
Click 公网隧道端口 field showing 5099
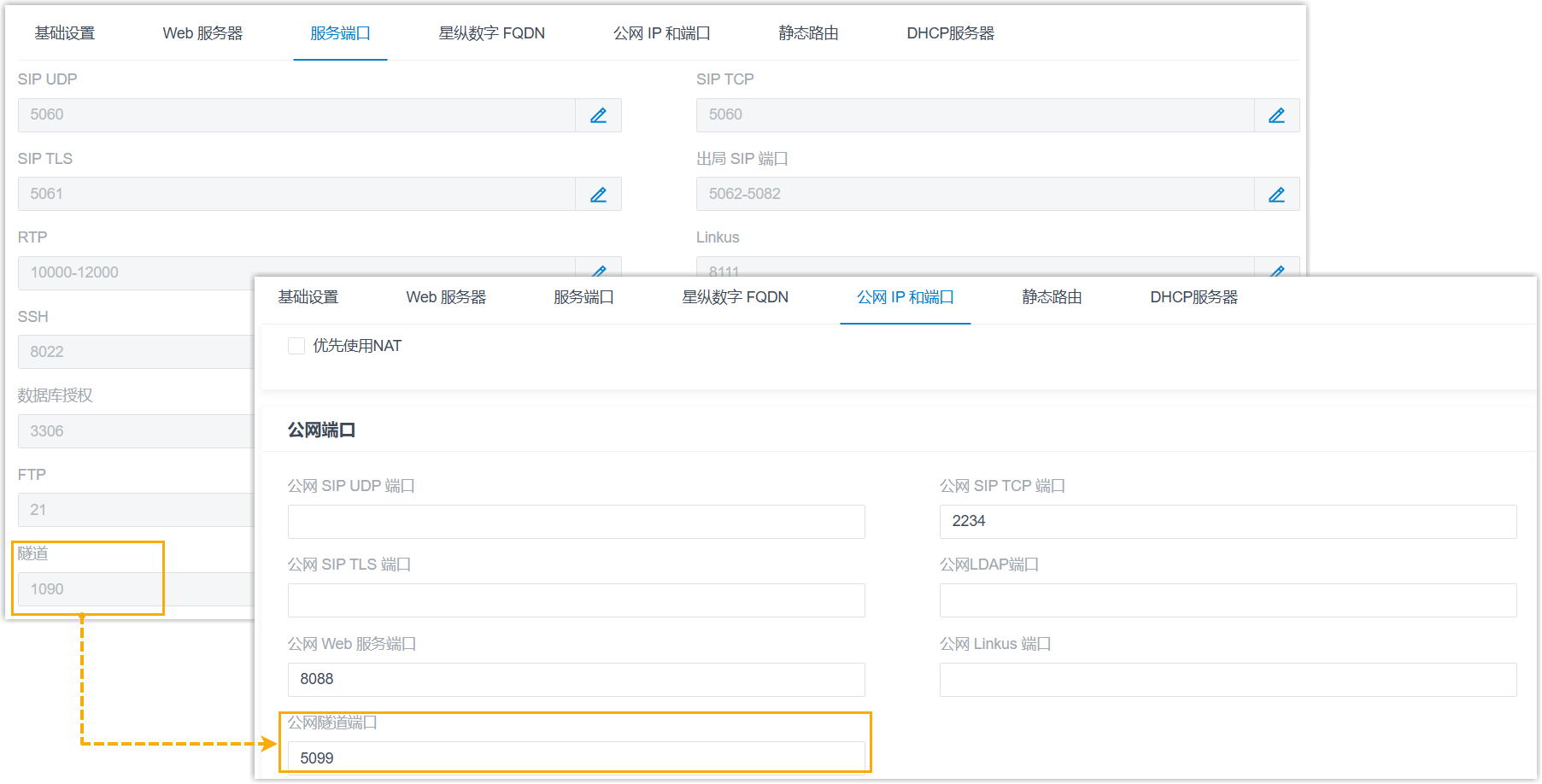576,758
